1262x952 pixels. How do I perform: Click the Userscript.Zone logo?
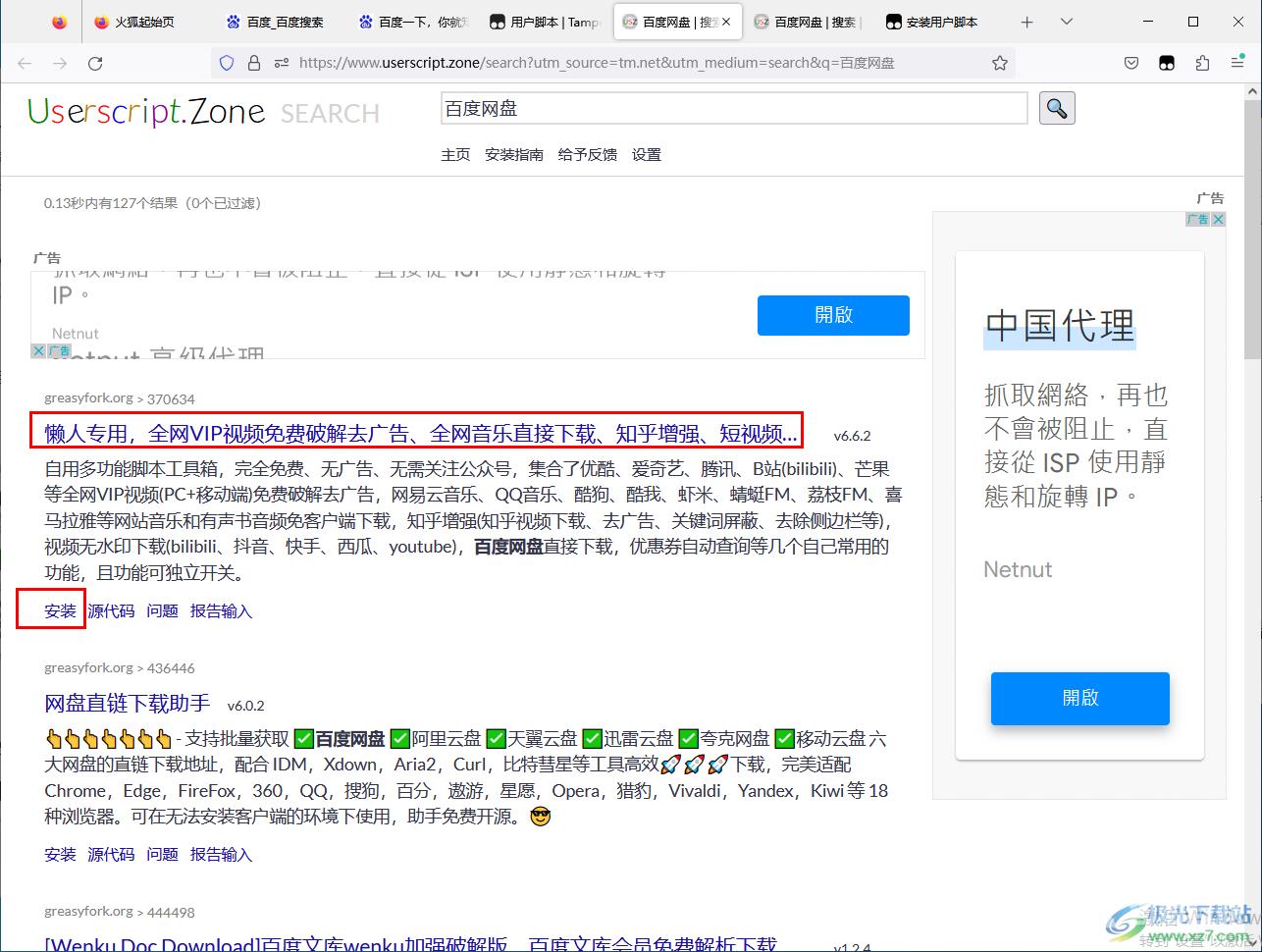coord(146,112)
